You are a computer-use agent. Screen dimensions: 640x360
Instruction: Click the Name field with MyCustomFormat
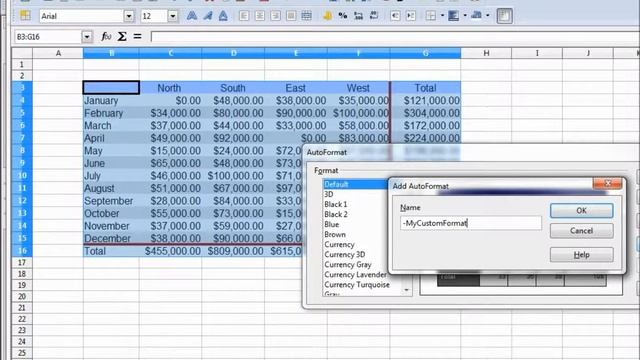471,223
